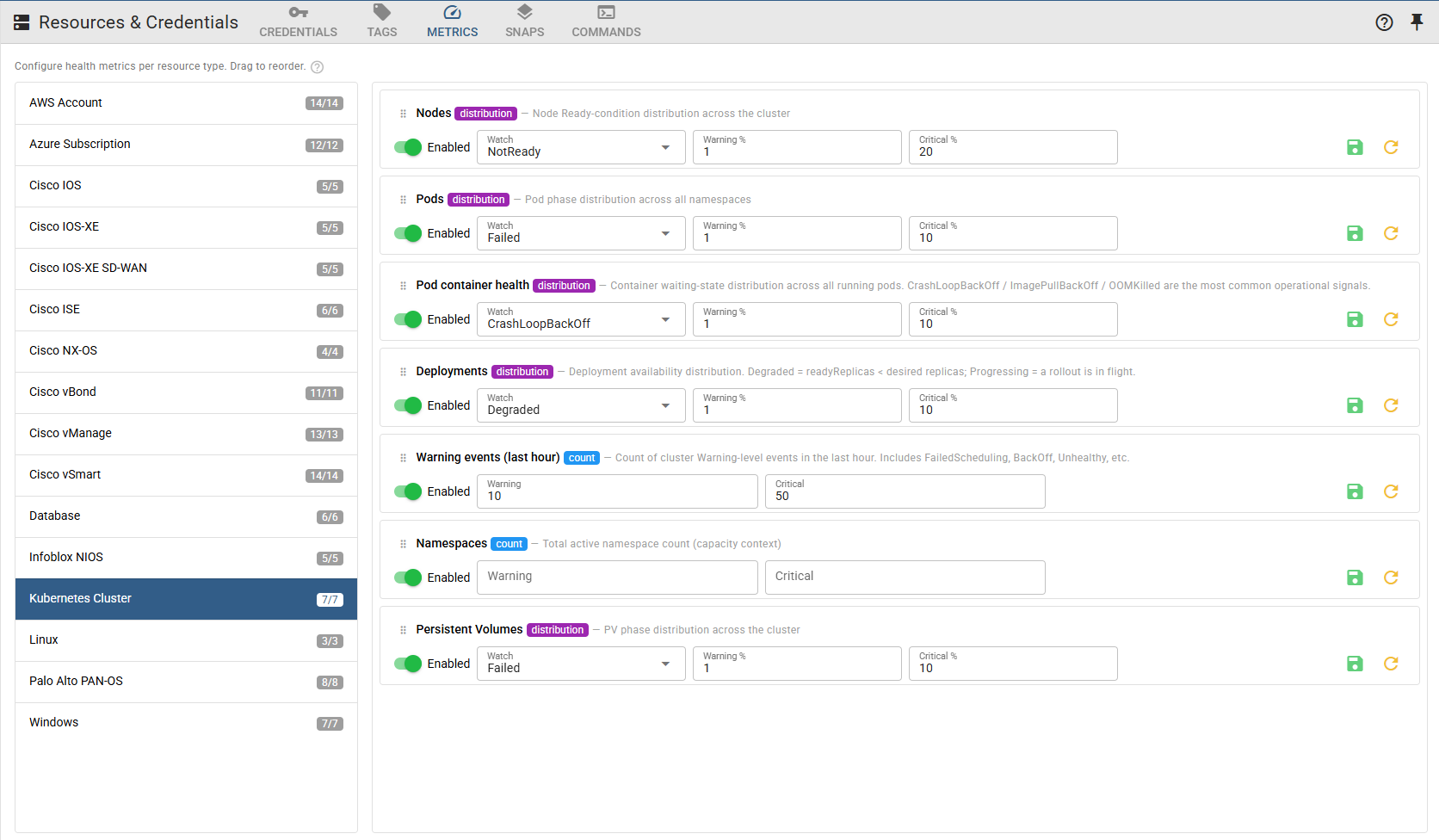
Task: Save the Pod container health metric
Action: click(1355, 319)
